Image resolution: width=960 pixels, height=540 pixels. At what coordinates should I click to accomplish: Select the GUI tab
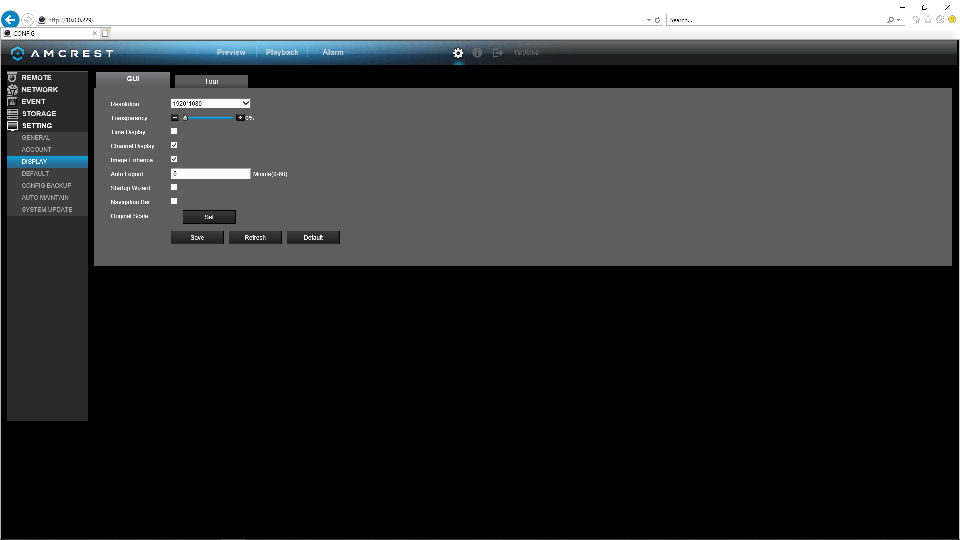[133, 80]
